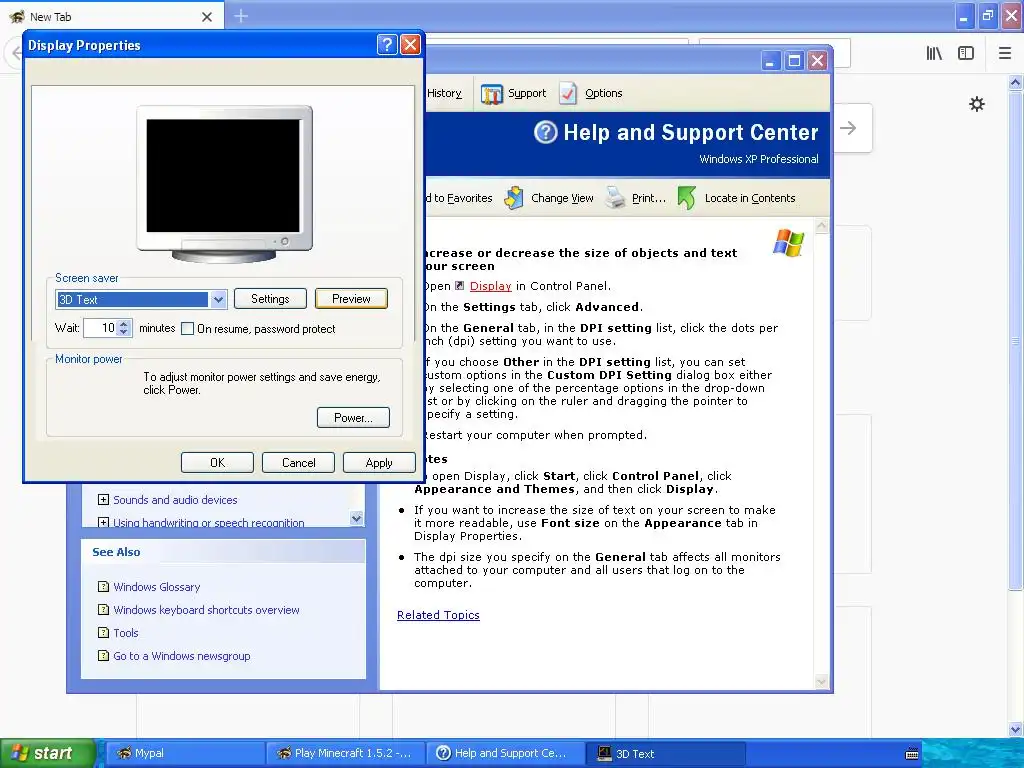Click the shortcut icon before Display link
This screenshot has width=1024, height=768.
460,286
